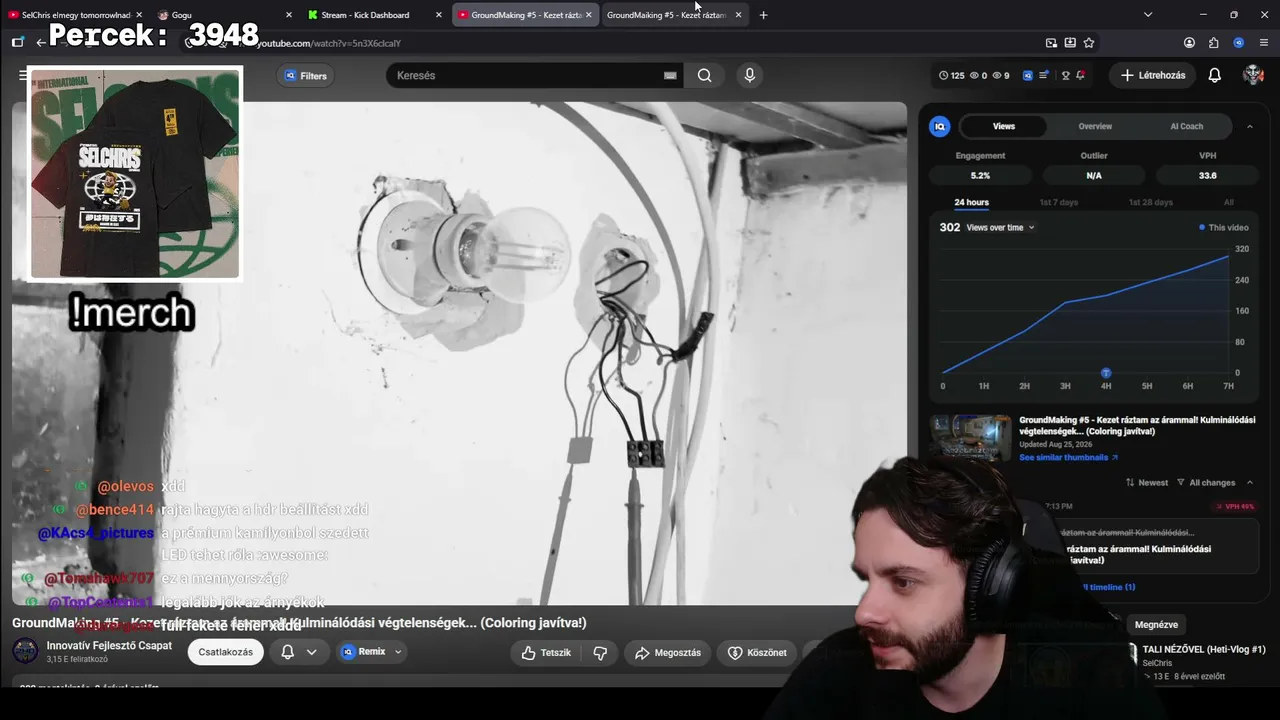The height and width of the screenshot is (720, 1280).
Task: Open the Innovatív Fejlesztő Csapat channel name
Action: click(x=109, y=646)
